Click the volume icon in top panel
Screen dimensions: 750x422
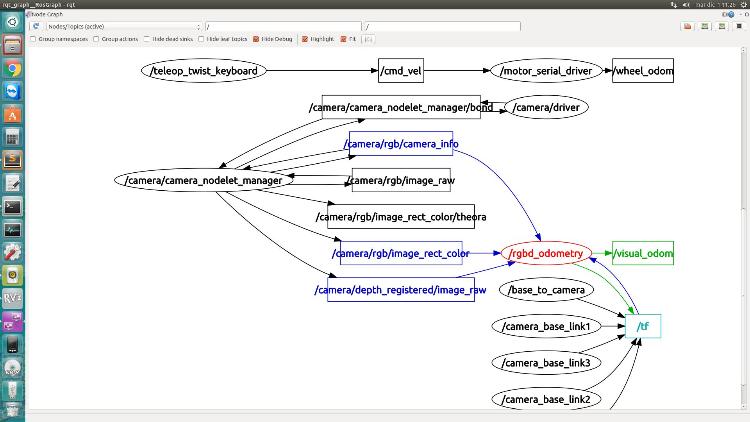[684, 5]
